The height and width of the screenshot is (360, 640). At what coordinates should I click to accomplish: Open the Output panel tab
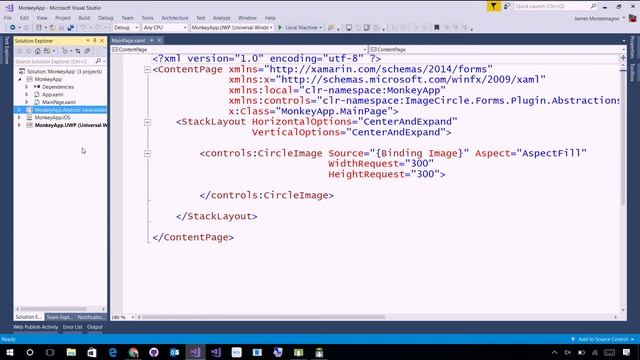[x=95, y=327]
